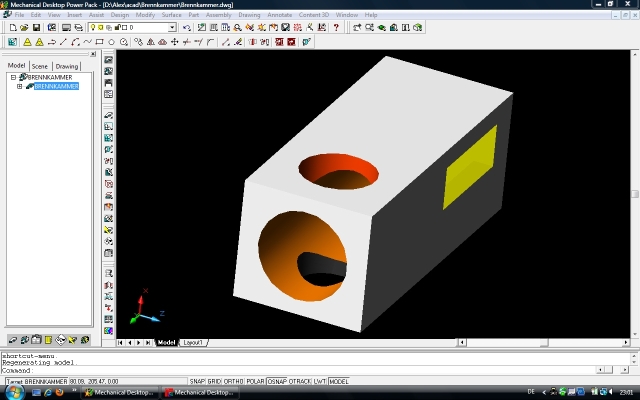
Task: Expand the child BRENNKAMMER tree node
Action: click(x=20, y=87)
